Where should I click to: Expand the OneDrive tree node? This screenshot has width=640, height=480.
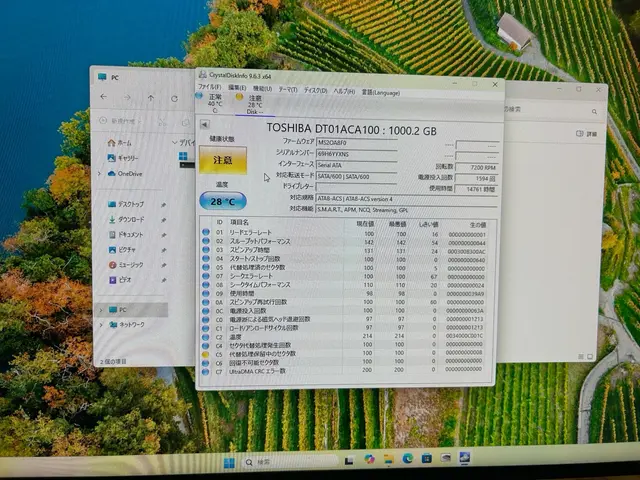coord(99,173)
